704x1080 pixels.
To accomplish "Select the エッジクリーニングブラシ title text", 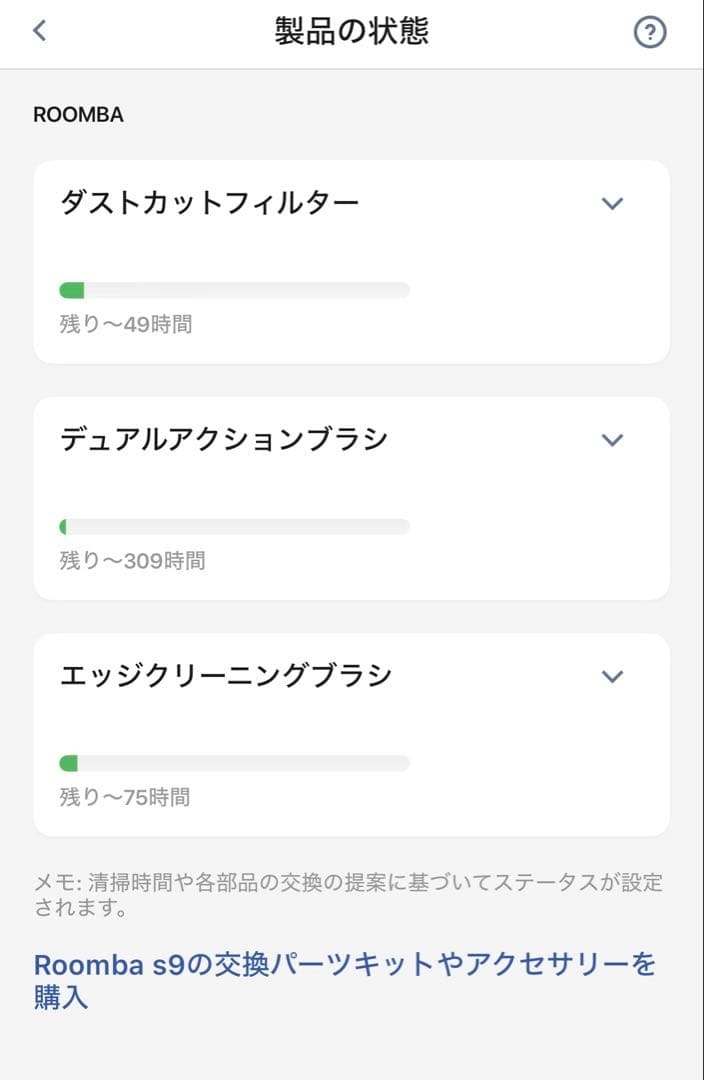I will (226, 675).
